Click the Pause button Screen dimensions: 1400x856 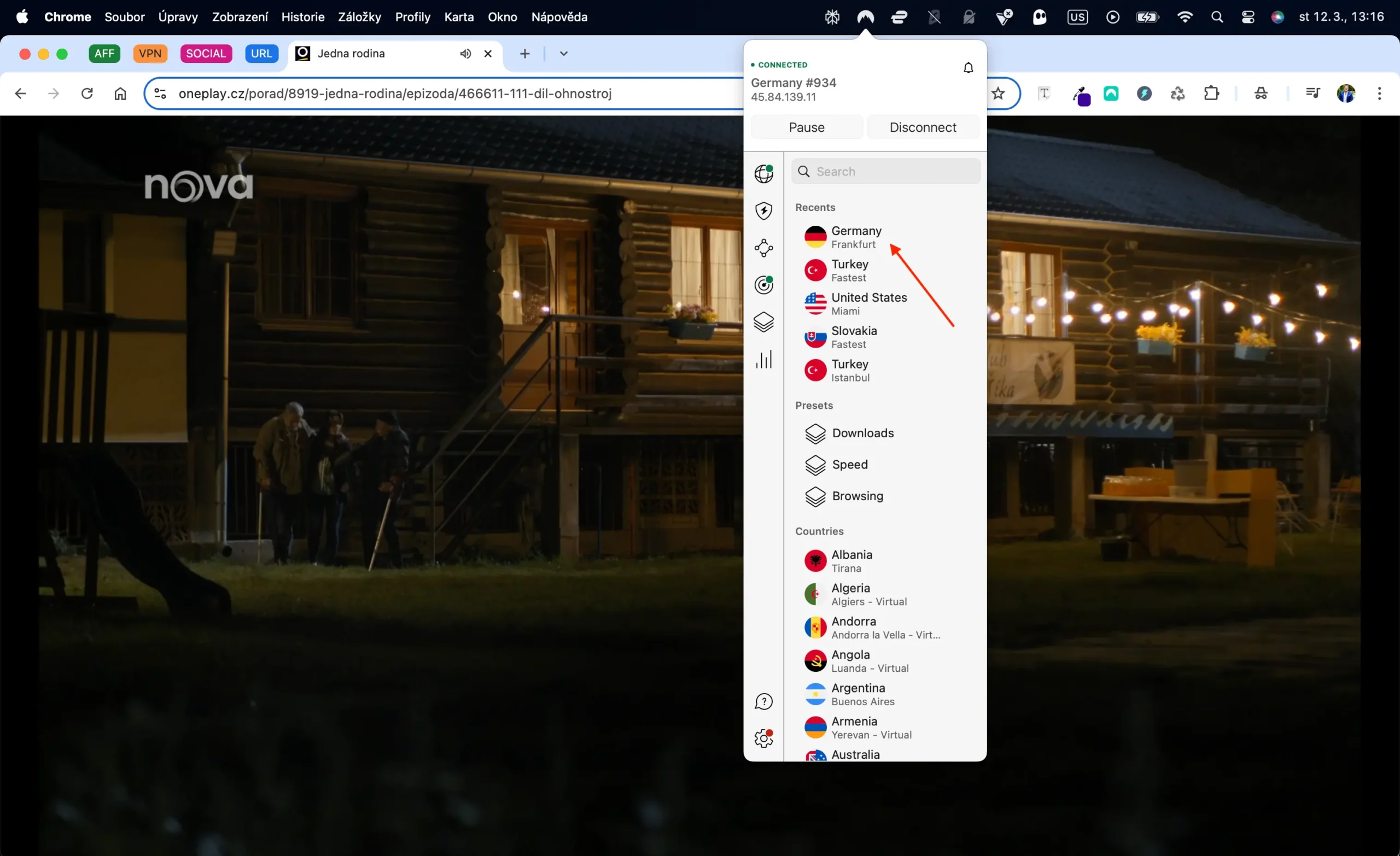click(807, 127)
